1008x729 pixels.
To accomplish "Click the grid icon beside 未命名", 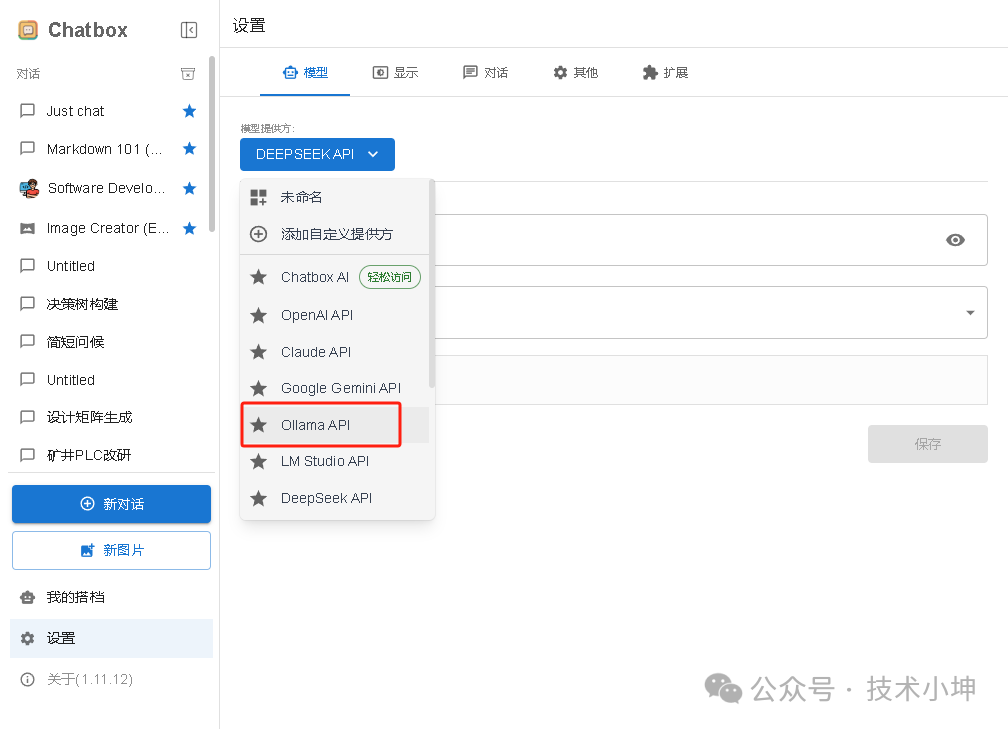I will coord(258,197).
